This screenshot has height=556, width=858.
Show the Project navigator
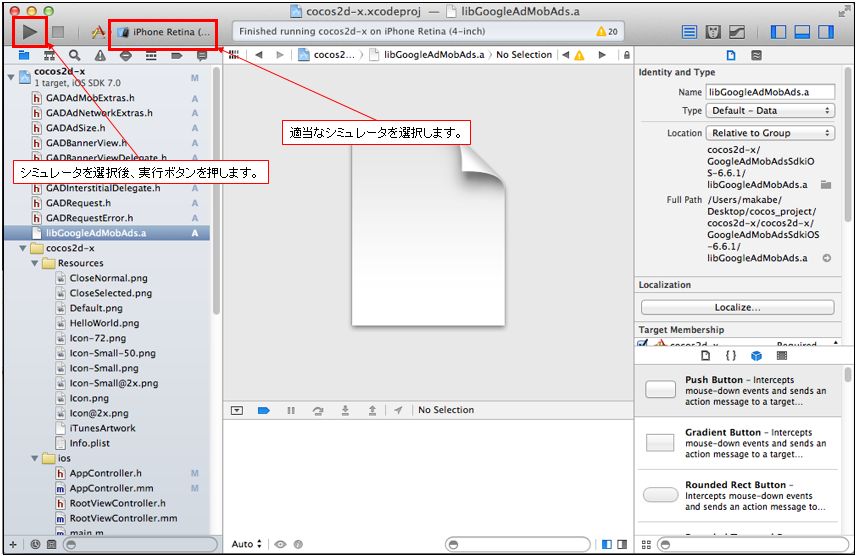pyautogui.click(x=24, y=55)
